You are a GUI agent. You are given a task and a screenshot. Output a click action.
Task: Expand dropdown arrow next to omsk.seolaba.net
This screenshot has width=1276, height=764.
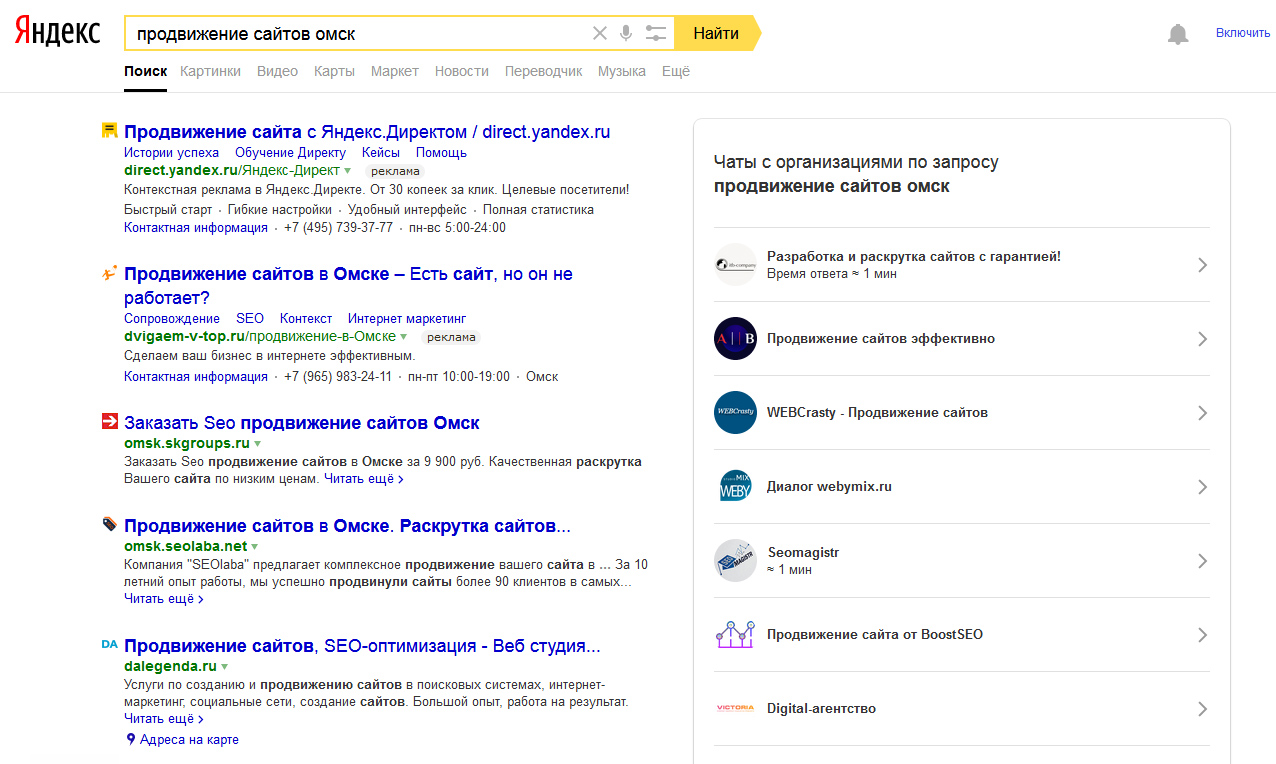coord(255,547)
